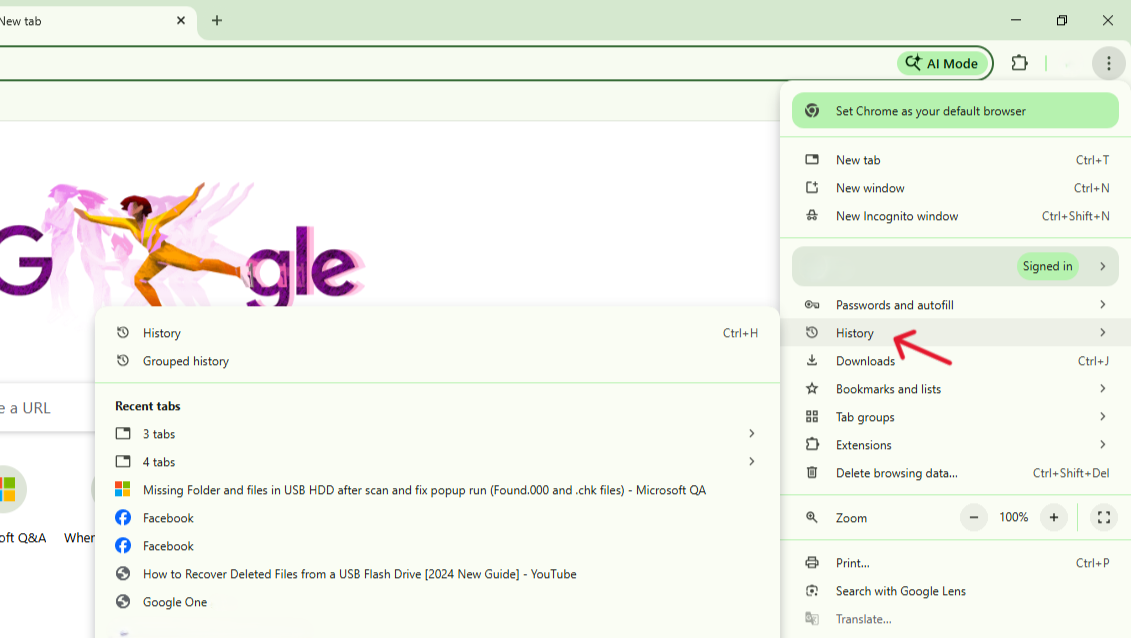
Task: Enter full screen via the zoom row icon
Action: tap(1103, 518)
